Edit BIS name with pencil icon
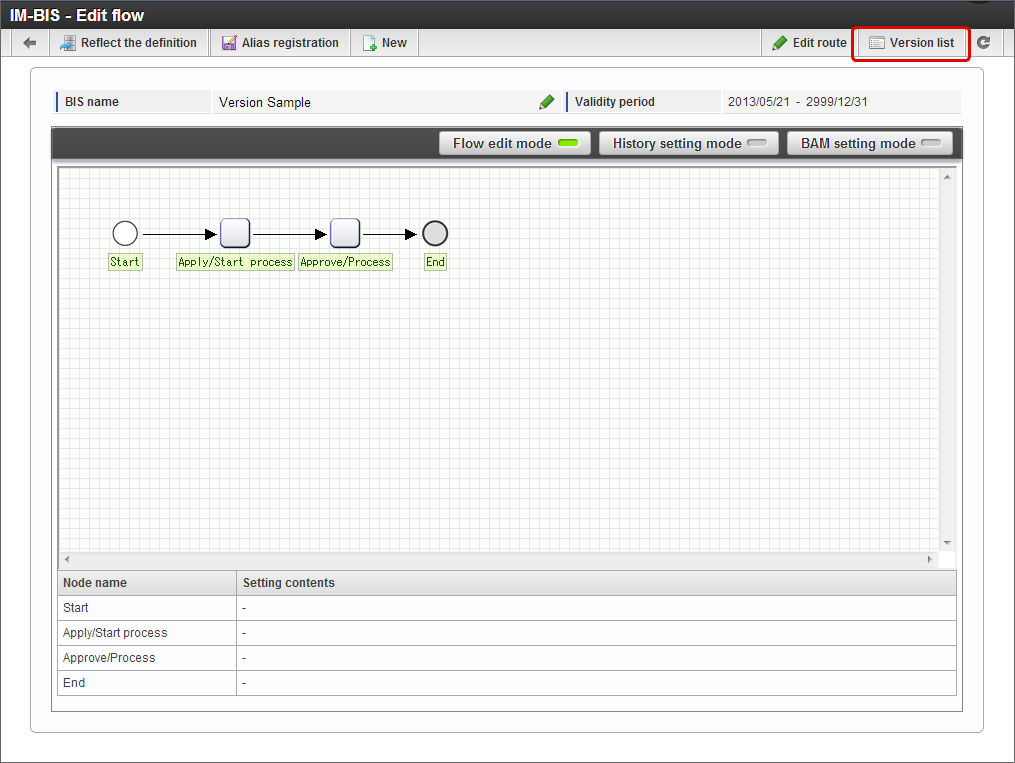Image resolution: width=1015 pixels, height=763 pixels. point(546,102)
